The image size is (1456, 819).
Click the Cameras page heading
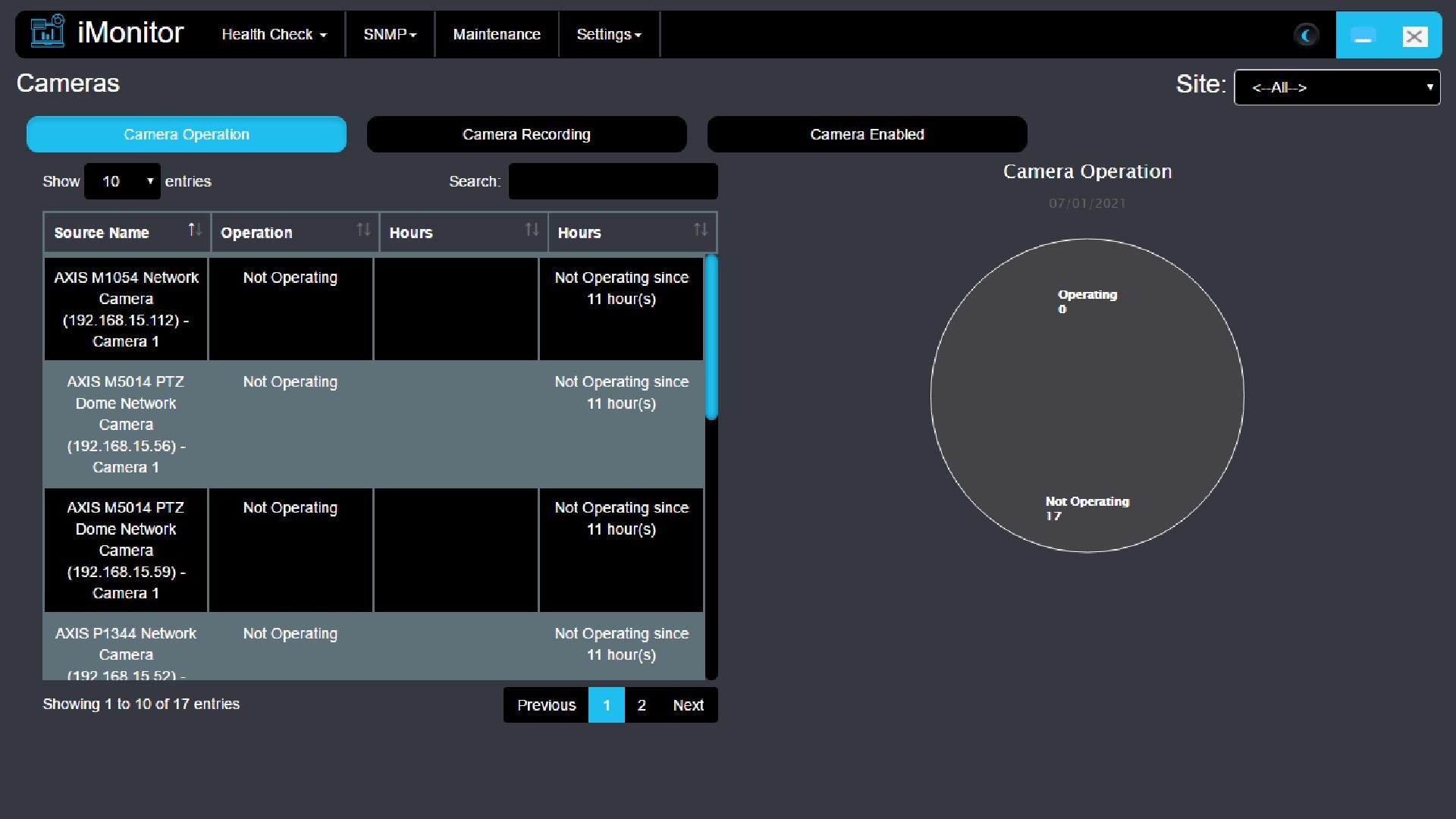tap(68, 83)
